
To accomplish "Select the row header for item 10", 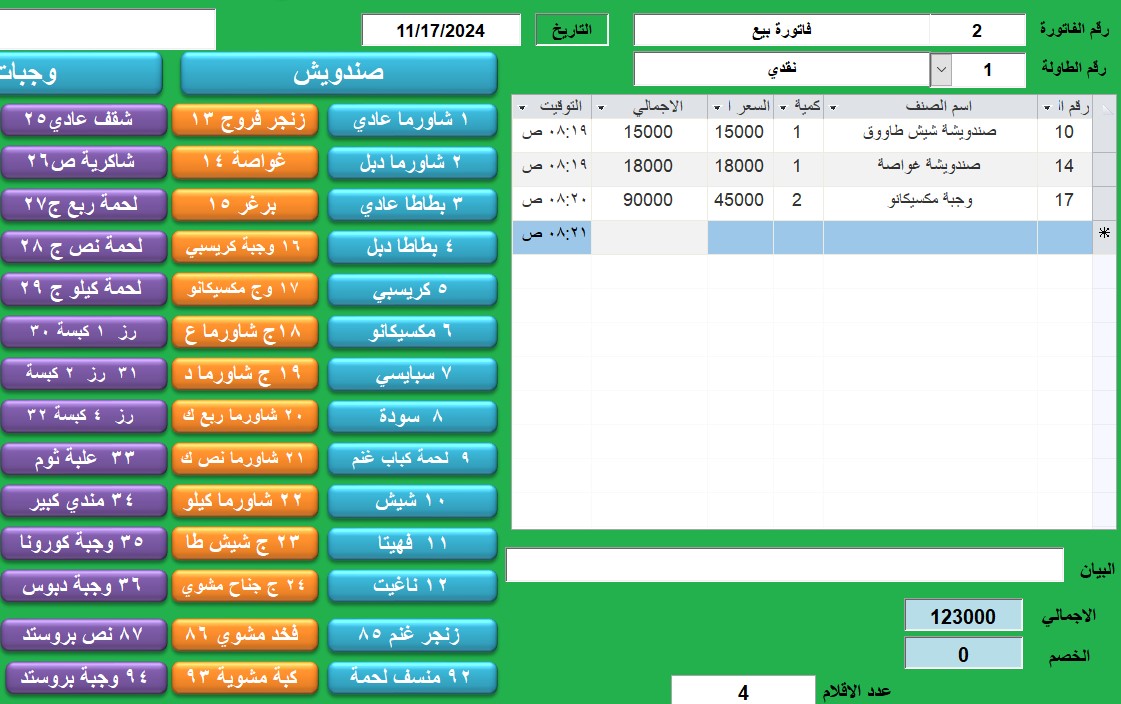I will (1104, 132).
